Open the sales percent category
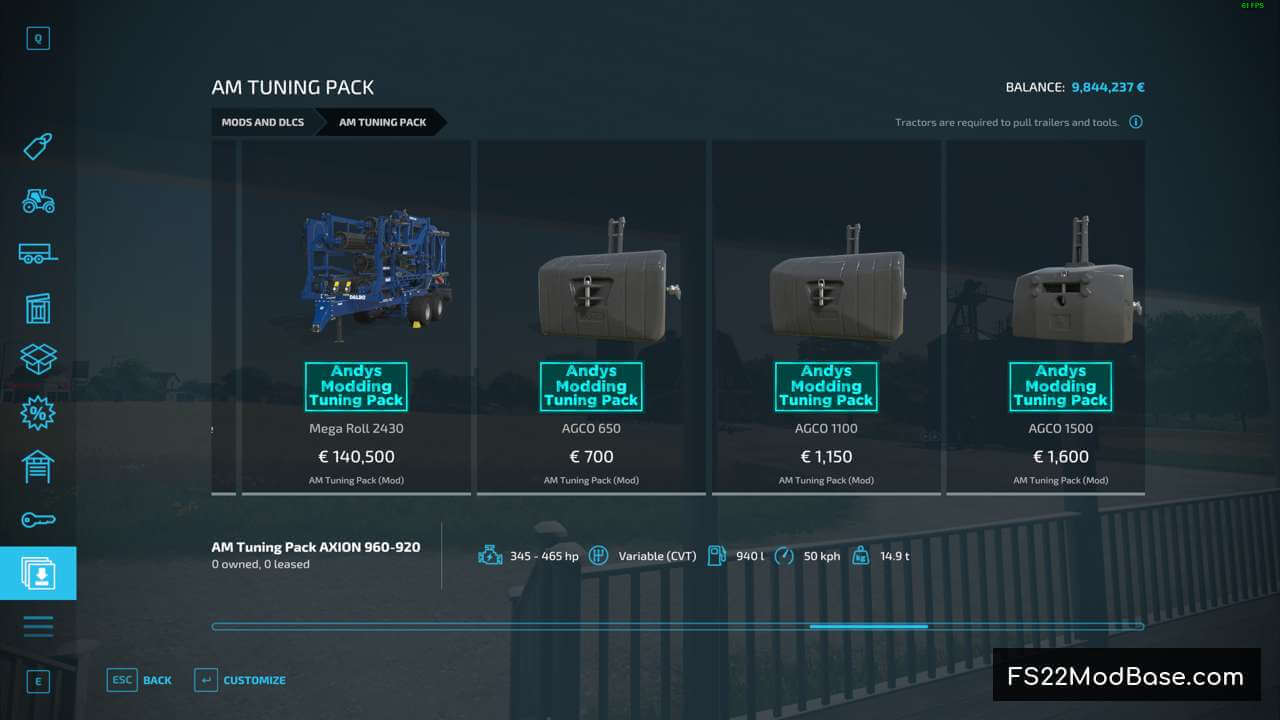 point(38,413)
